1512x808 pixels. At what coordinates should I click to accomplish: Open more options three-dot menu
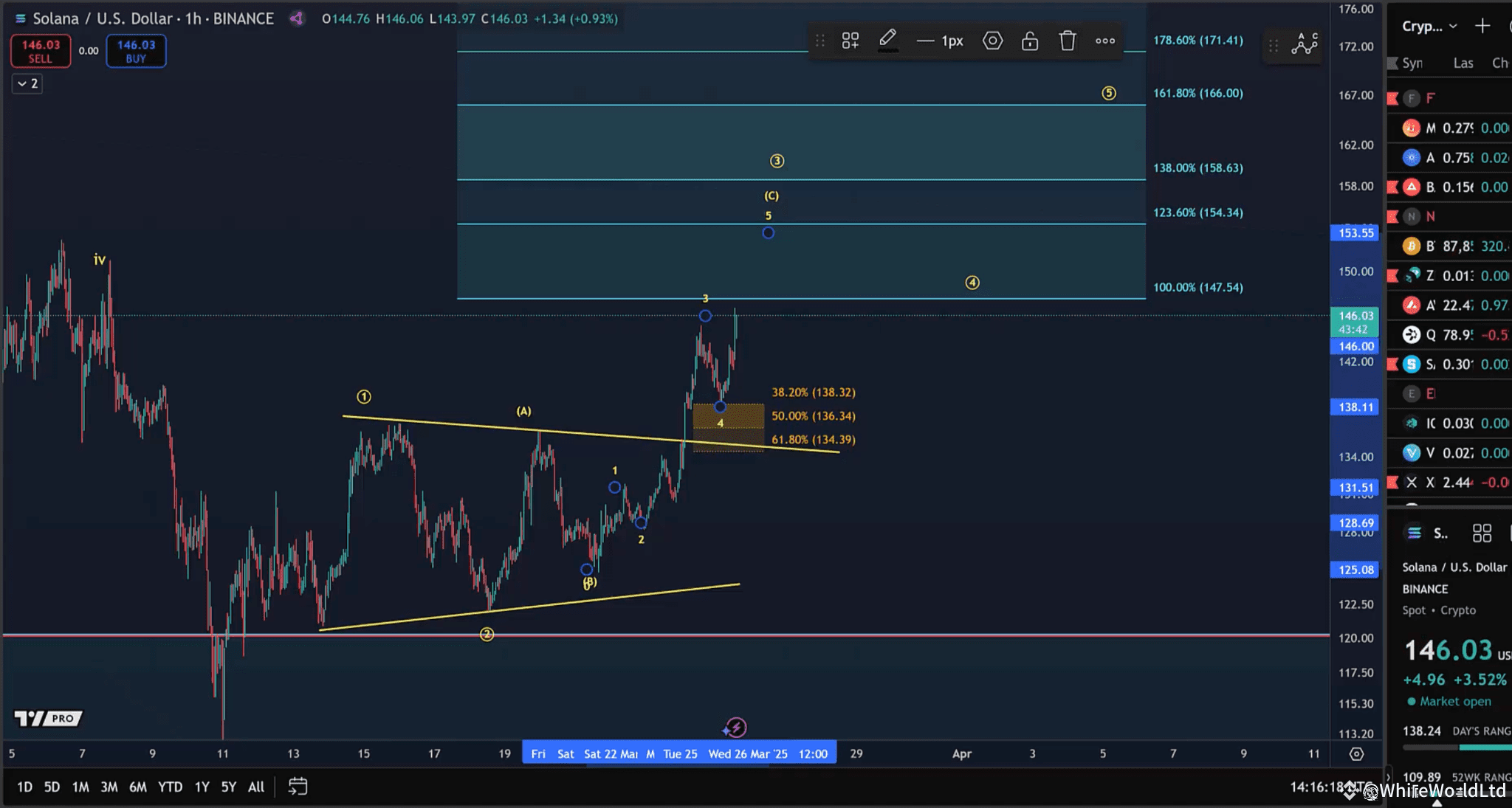tap(1105, 41)
